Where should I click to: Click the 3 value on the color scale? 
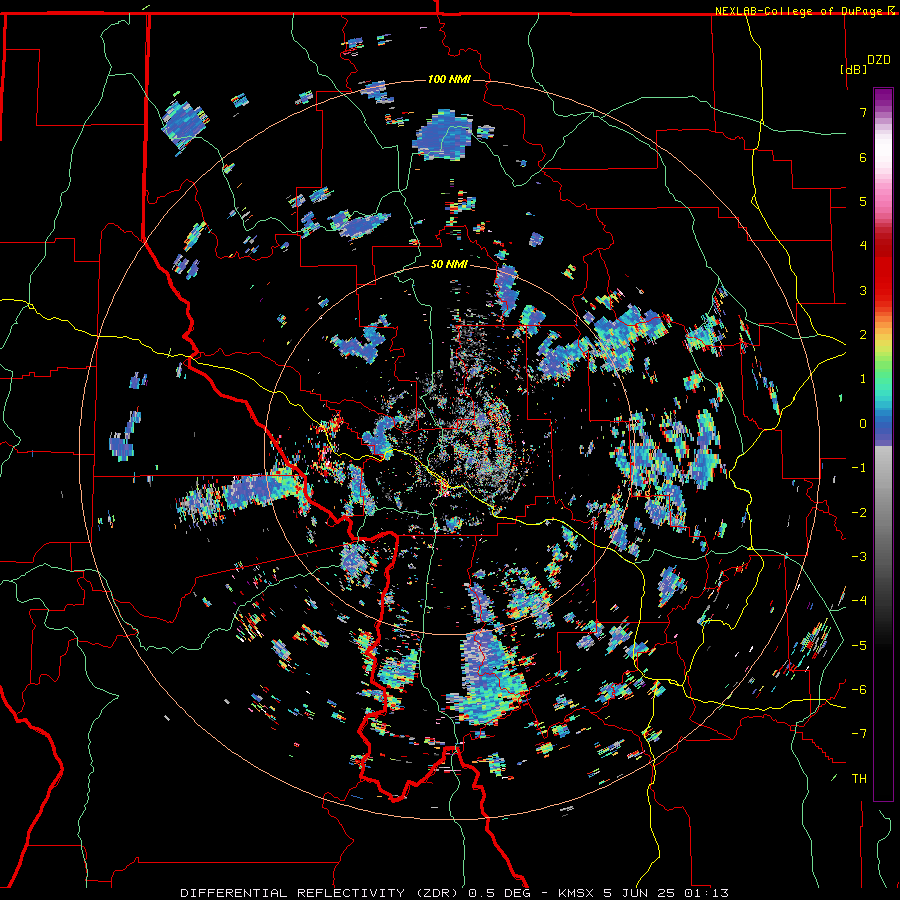tap(863, 290)
